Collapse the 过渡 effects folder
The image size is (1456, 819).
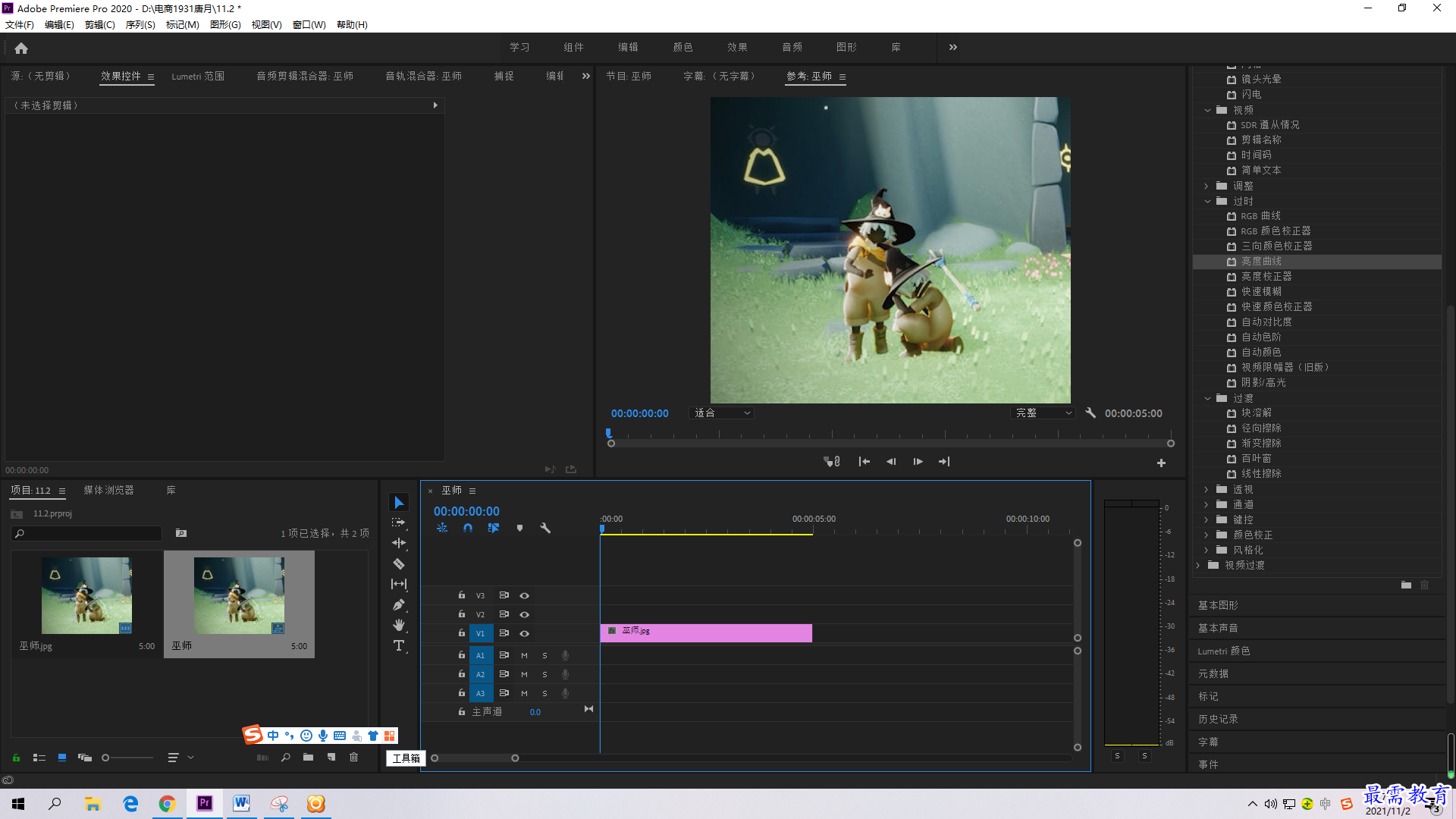[1208, 398]
